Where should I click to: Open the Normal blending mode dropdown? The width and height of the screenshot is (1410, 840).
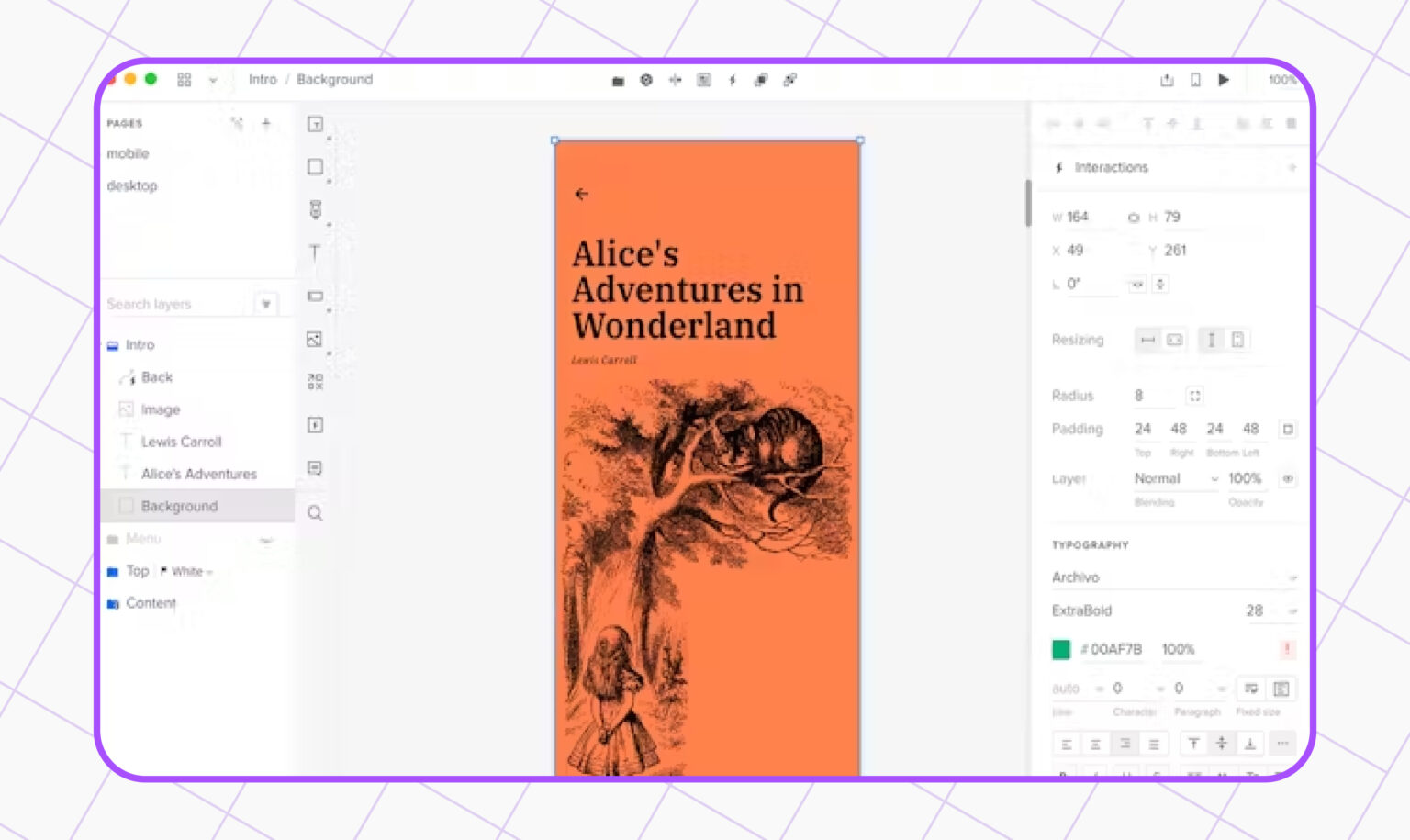tap(1173, 478)
